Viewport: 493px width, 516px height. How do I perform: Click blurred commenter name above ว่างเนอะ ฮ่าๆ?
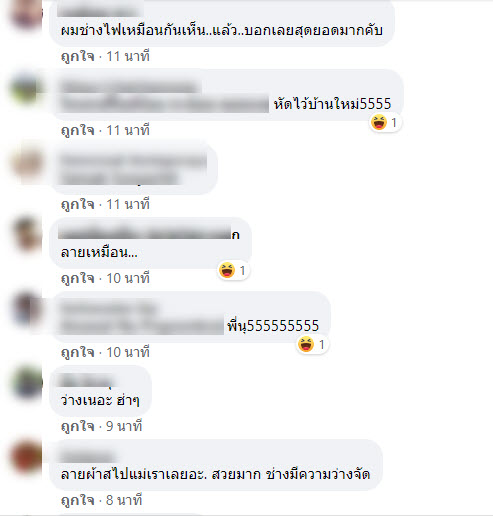pyautogui.click(x=87, y=382)
